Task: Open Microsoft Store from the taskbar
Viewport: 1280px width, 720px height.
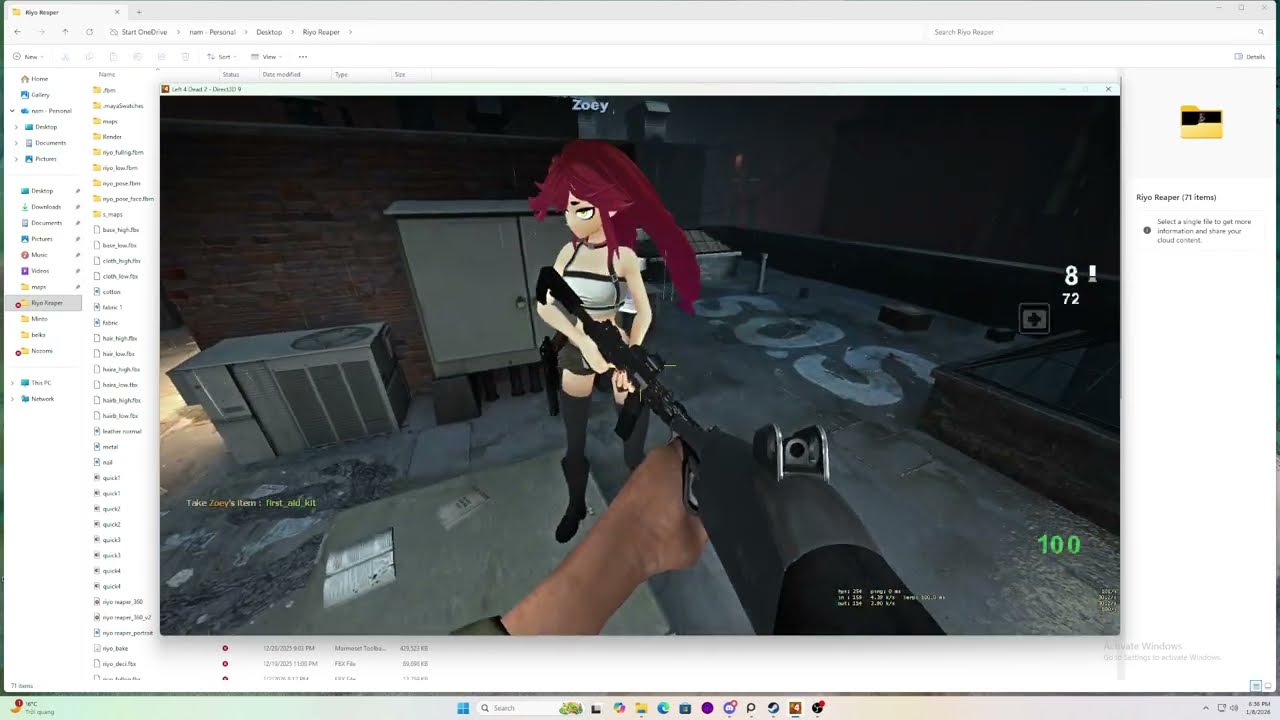Action: click(685, 708)
